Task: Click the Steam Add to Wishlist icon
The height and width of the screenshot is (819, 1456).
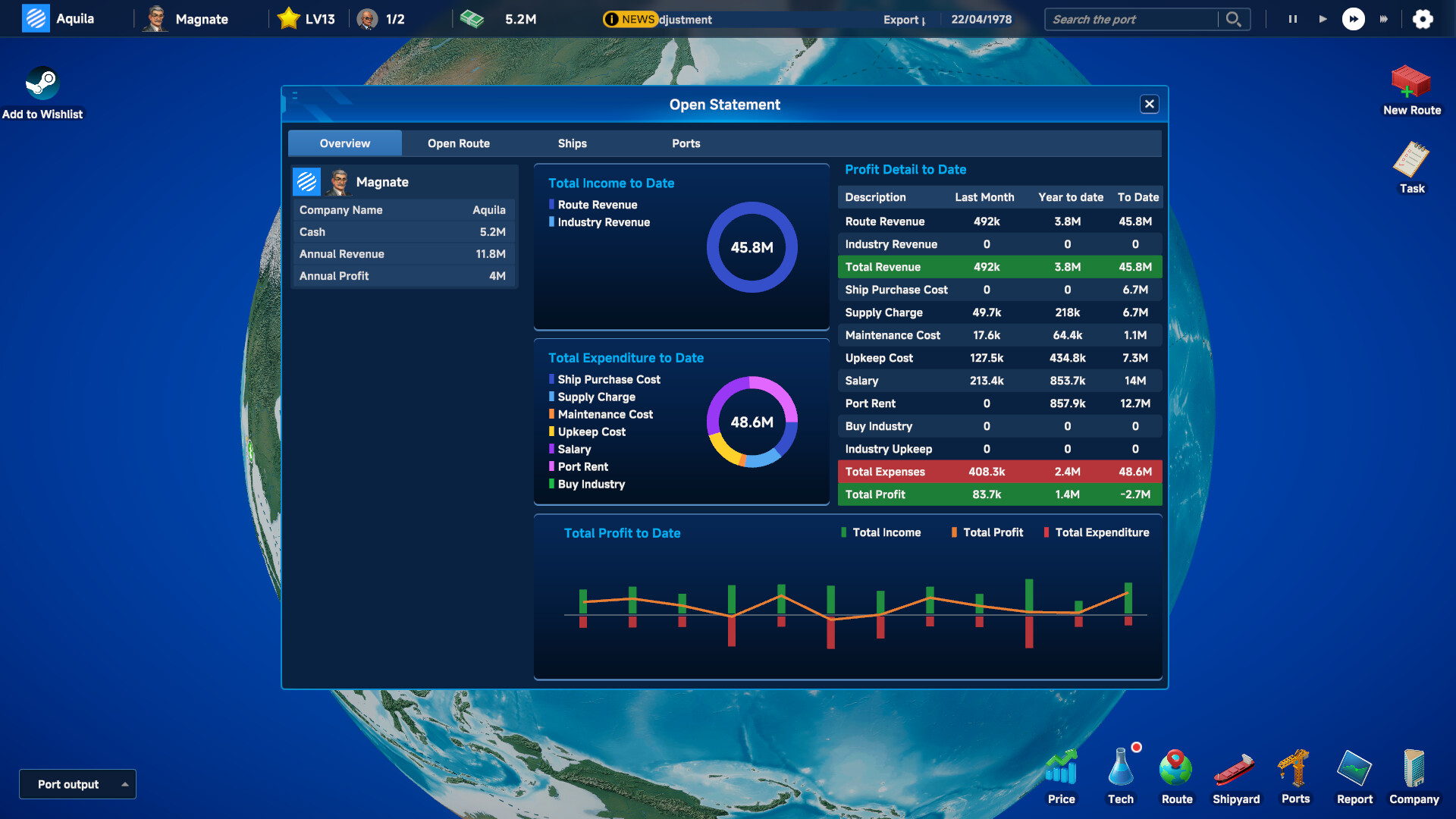Action: 42,83
